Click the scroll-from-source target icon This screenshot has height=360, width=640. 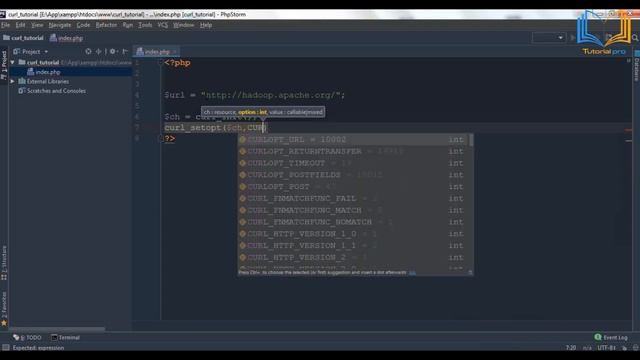88,51
